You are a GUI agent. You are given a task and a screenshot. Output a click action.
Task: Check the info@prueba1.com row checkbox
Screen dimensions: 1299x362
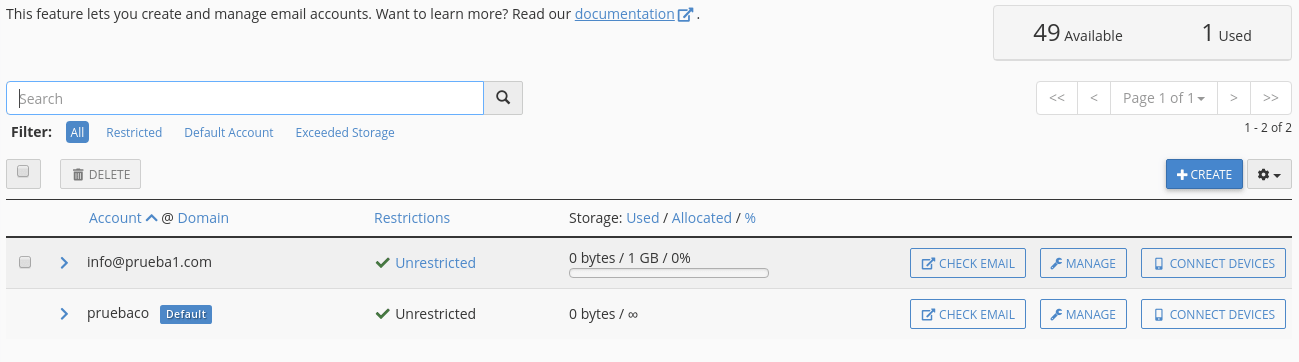pos(25,262)
